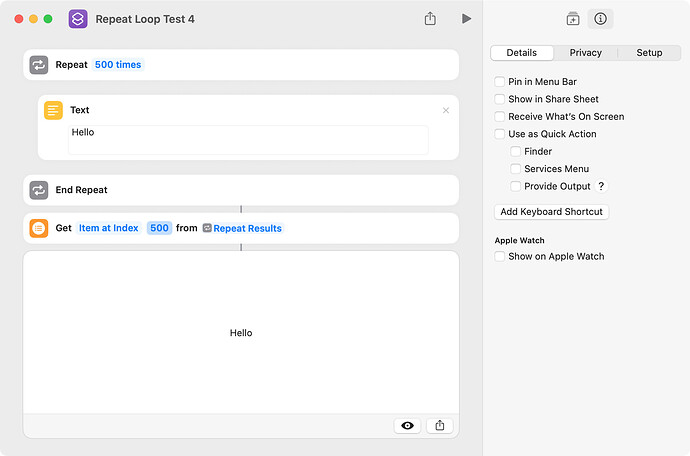Click Add Keyboard Shortcut button
690x456 pixels.
tap(551, 212)
